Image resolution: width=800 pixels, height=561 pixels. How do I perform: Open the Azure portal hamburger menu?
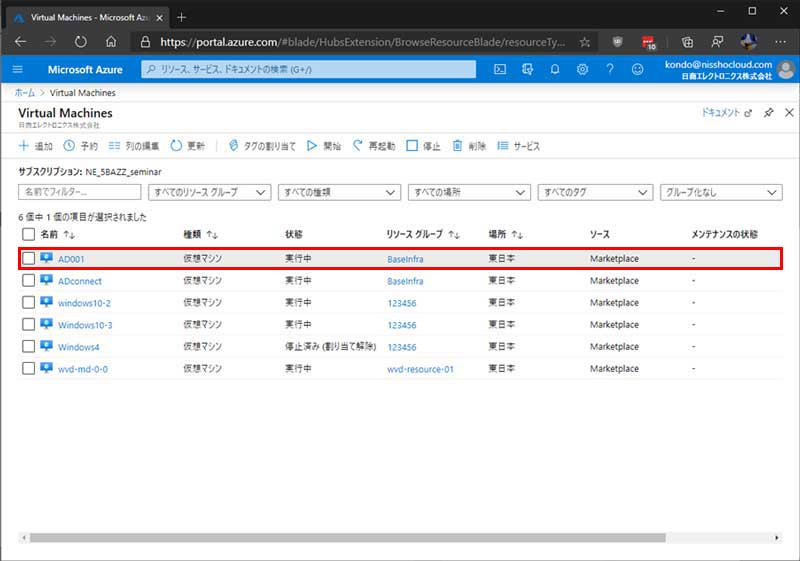pyautogui.click(x=18, y=70)
